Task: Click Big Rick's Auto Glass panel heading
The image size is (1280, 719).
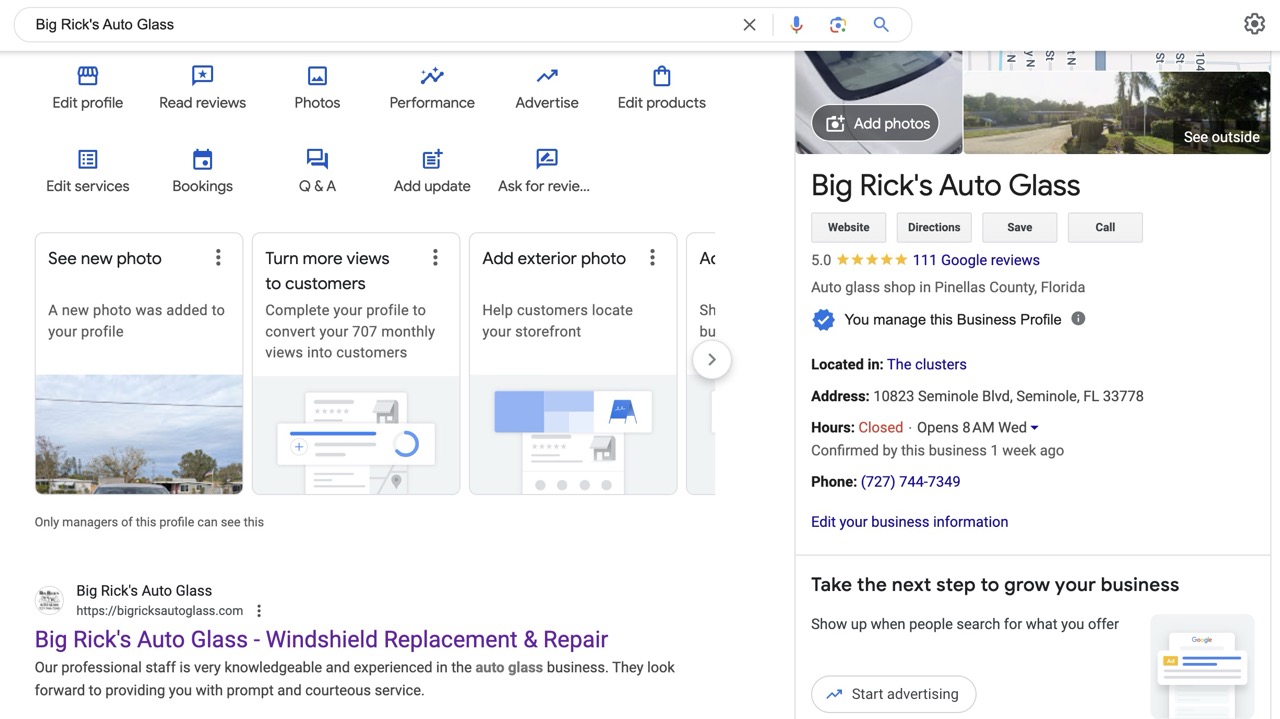Action: 946,185
